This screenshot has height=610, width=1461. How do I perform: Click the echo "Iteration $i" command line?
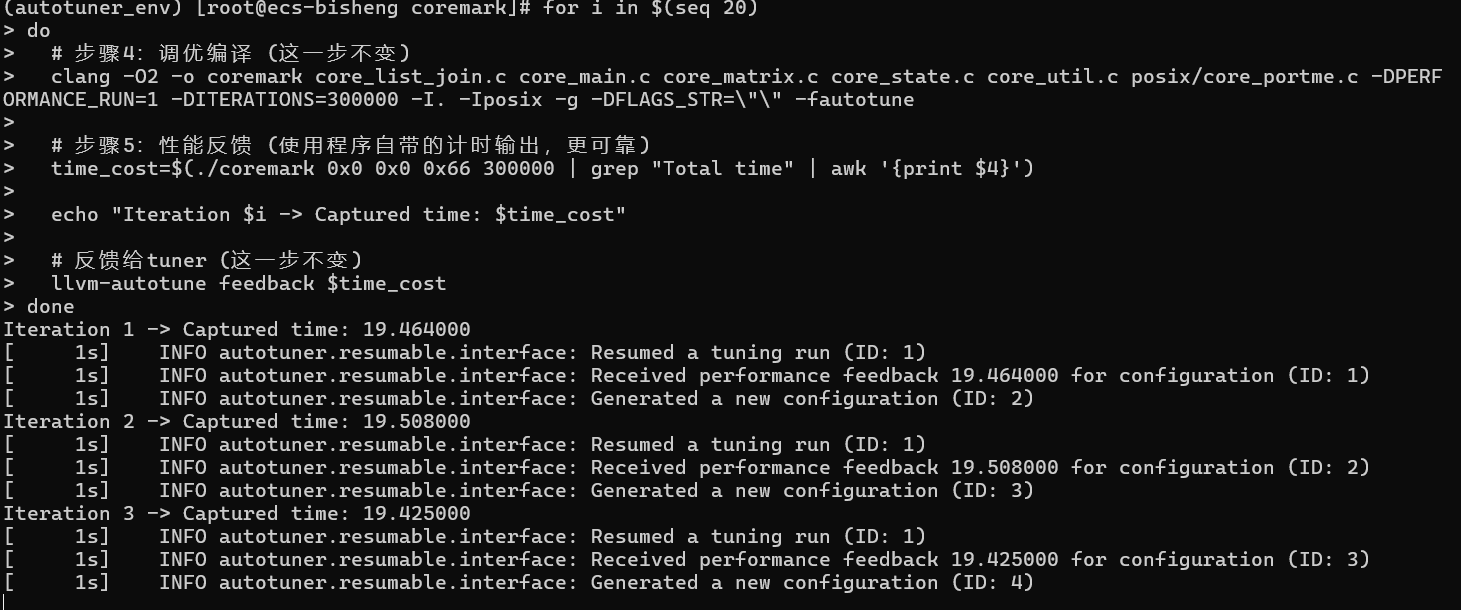[338, 214]
